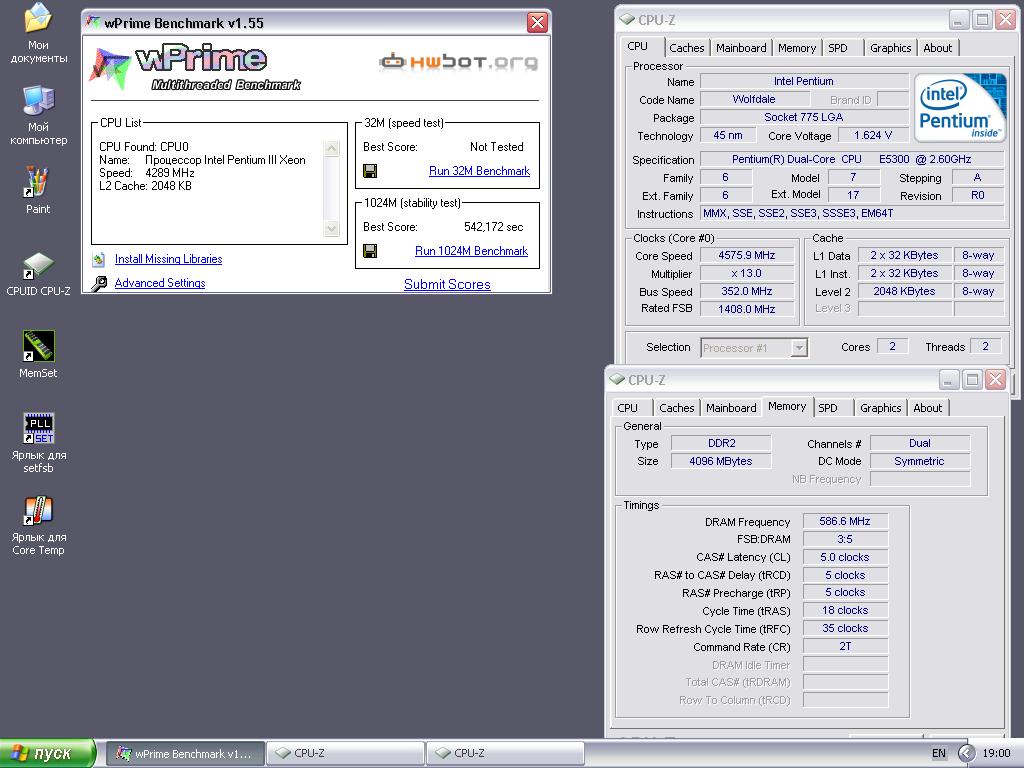
Task: Open Advanced Settings link
Action: pos(160,283)
